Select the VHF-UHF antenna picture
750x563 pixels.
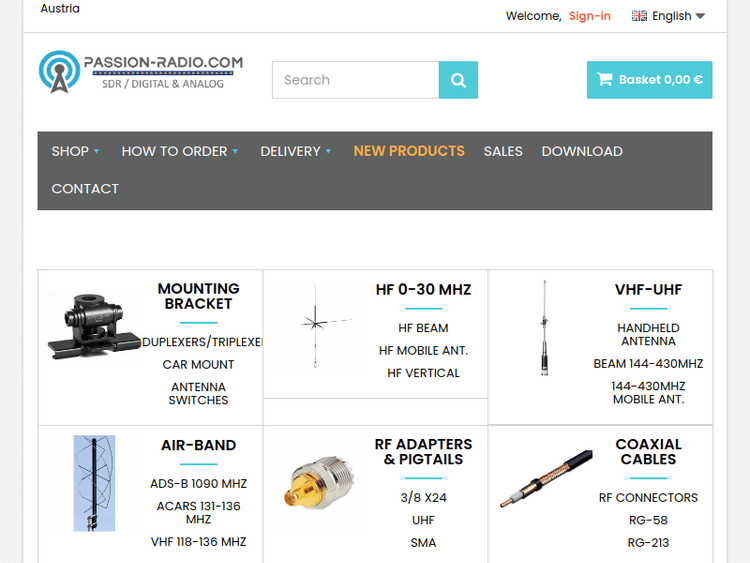544,328
